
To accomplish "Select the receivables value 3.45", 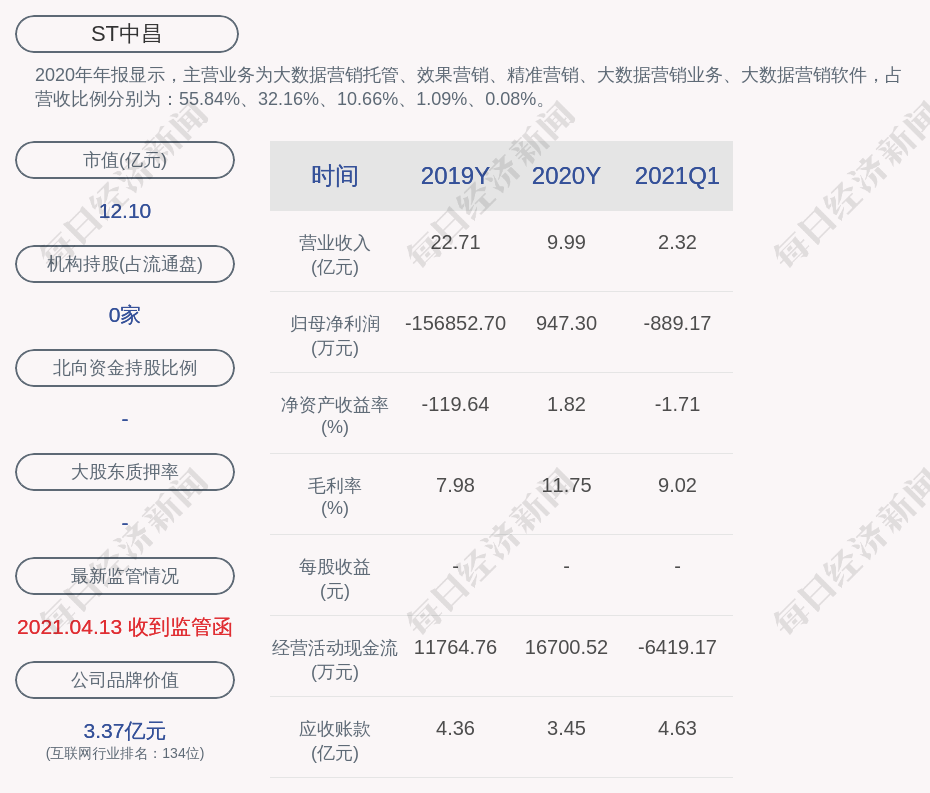I will [566, 728].
